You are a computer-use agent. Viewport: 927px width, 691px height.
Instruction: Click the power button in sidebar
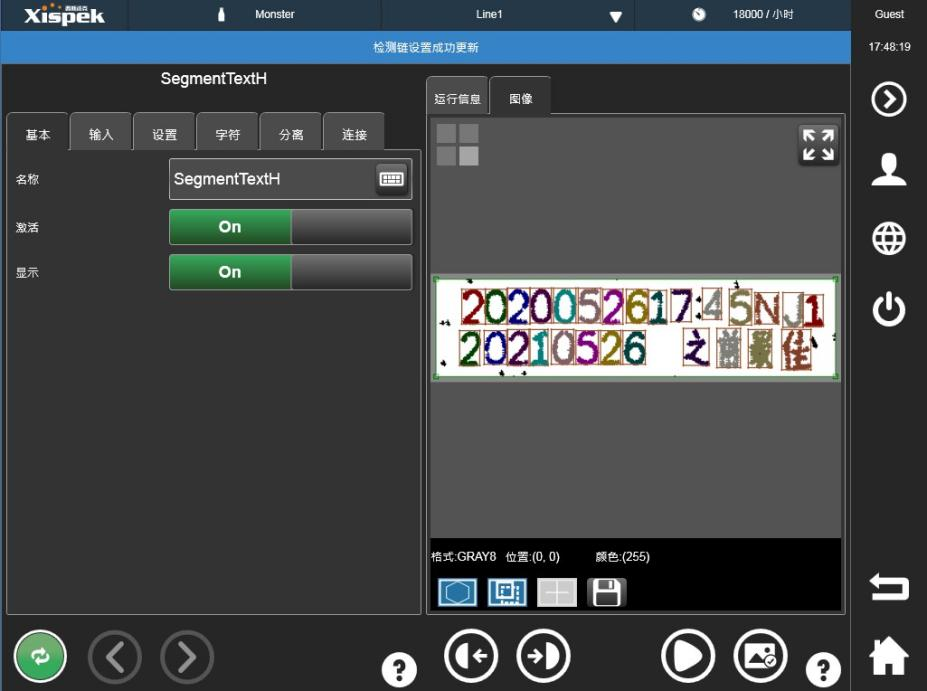(889, 309)
